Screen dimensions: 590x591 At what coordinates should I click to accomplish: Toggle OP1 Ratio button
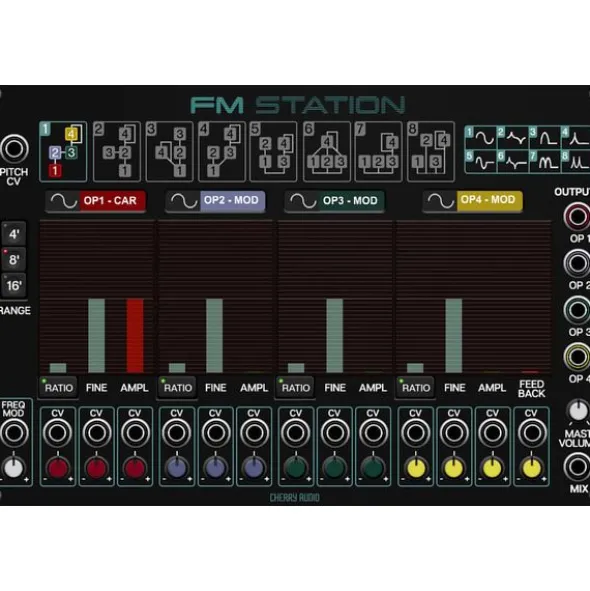[59, 387]
